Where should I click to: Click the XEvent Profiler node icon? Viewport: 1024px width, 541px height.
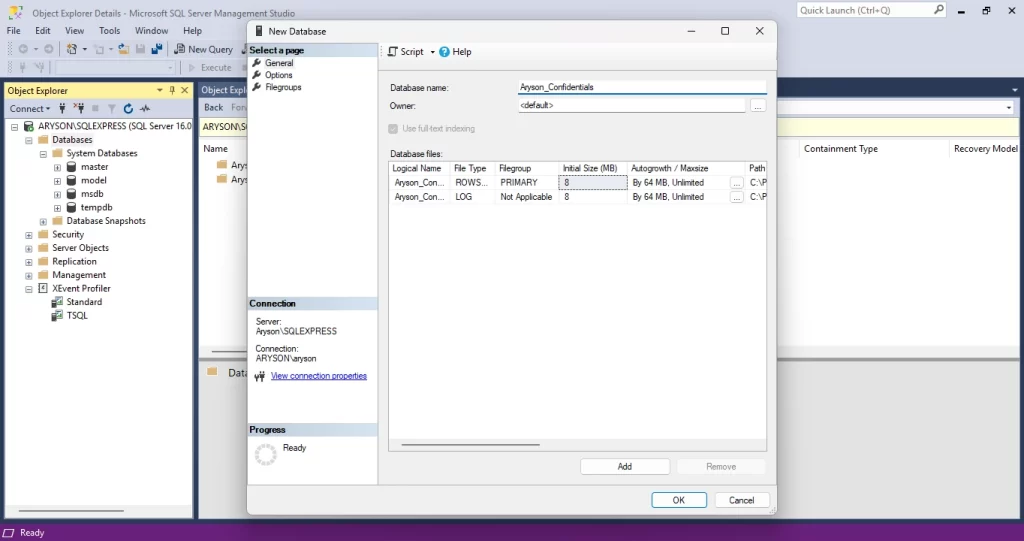tap(43, 288)
